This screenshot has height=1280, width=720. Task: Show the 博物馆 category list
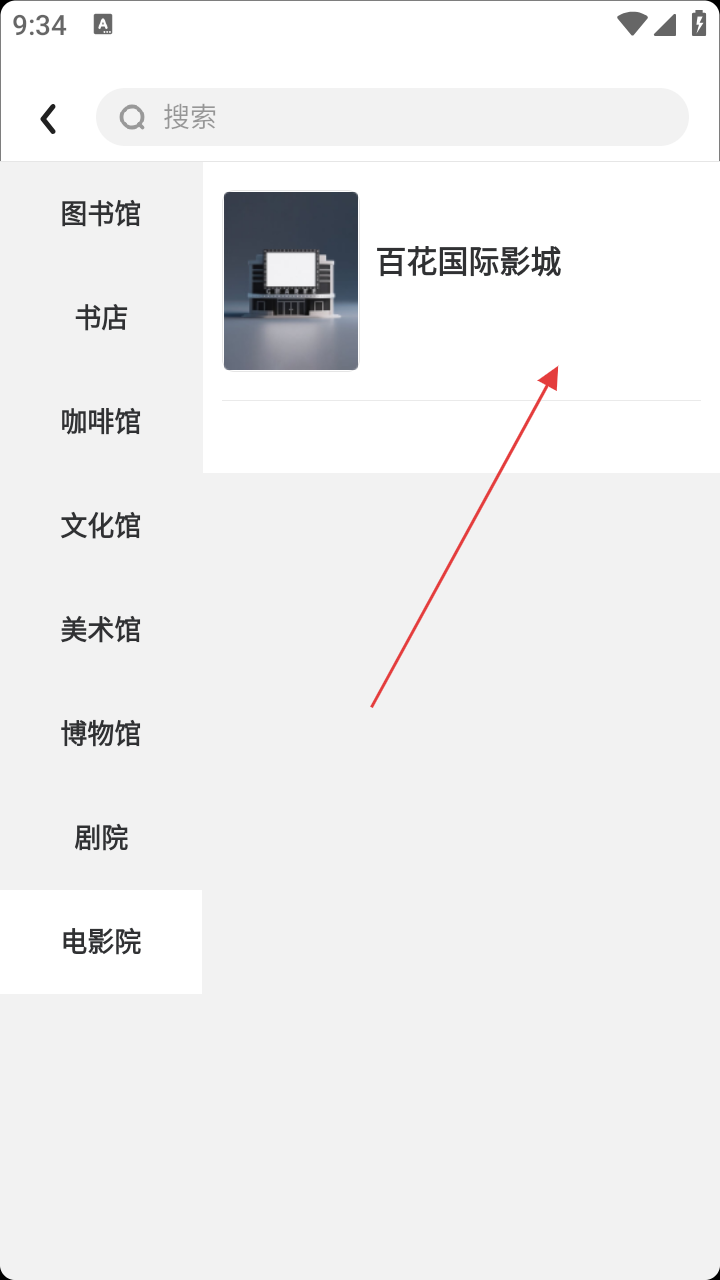coord(101,734)
